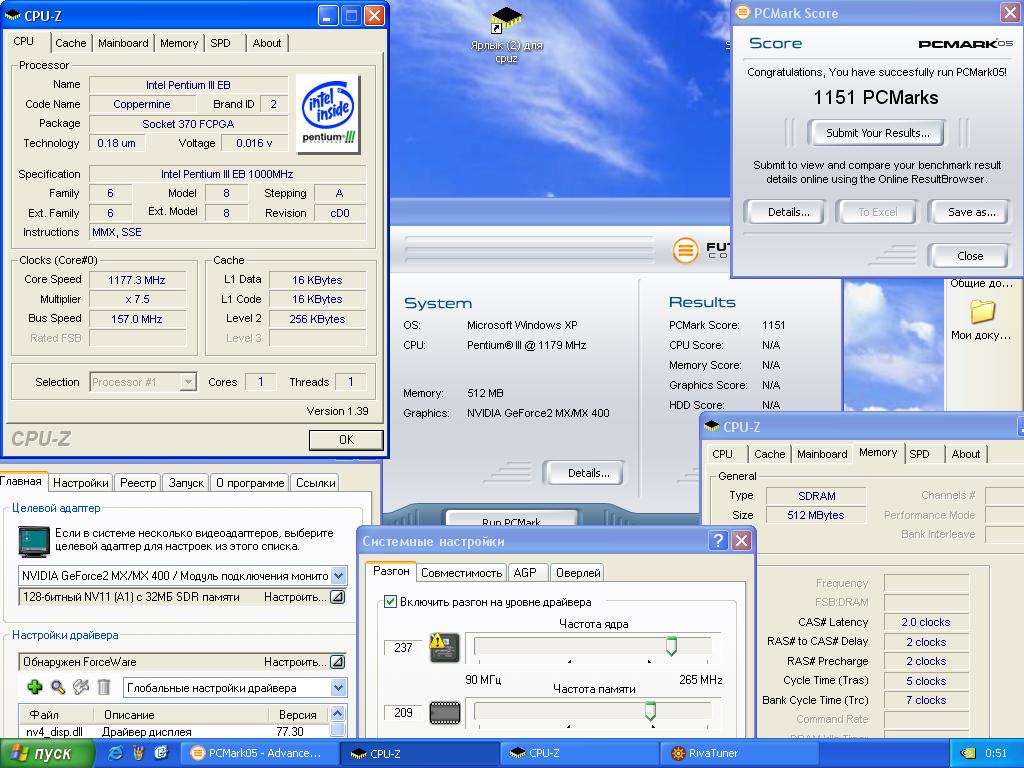The image size is (1024, 768).
Task: Click Run PCMark button
Action: pos(511,519)
